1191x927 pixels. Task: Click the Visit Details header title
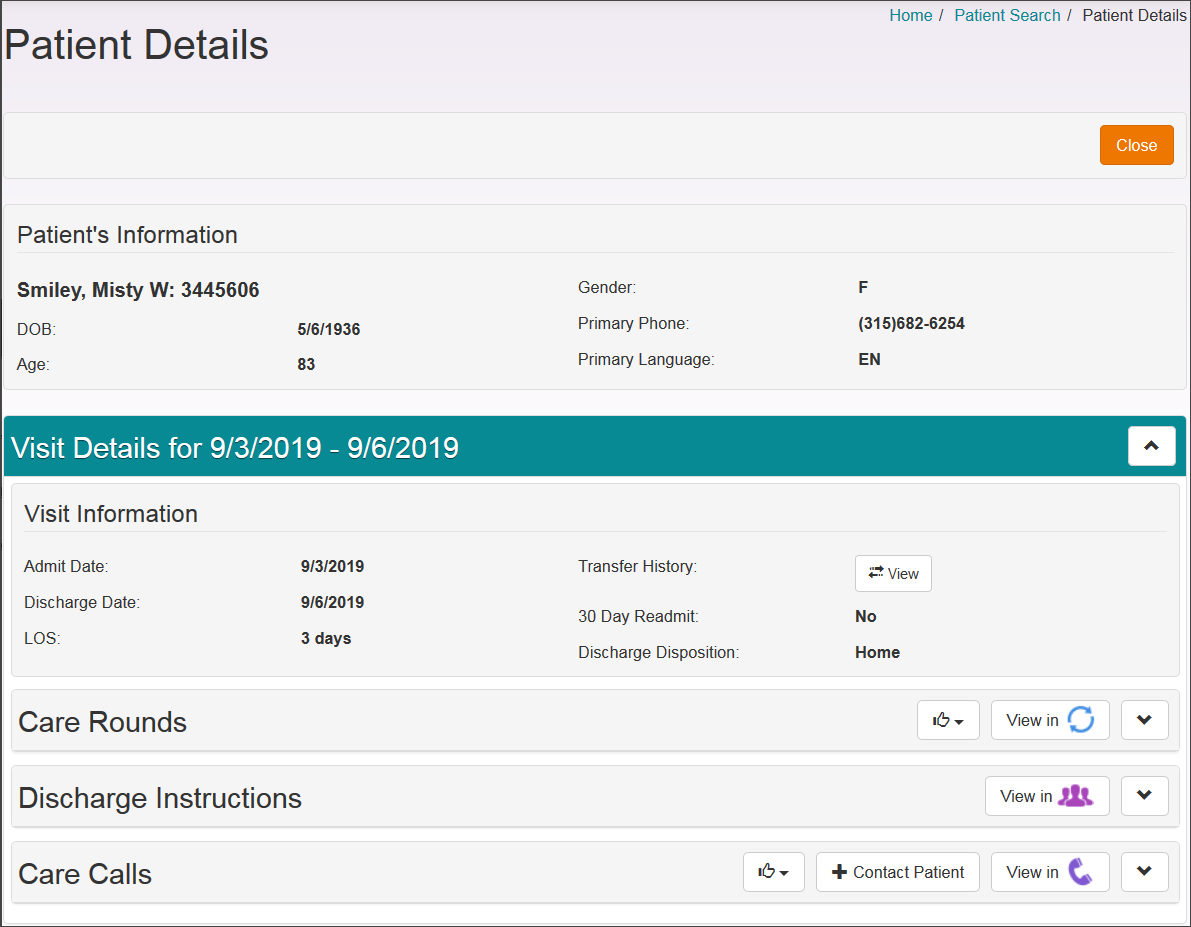pos(234,447)
